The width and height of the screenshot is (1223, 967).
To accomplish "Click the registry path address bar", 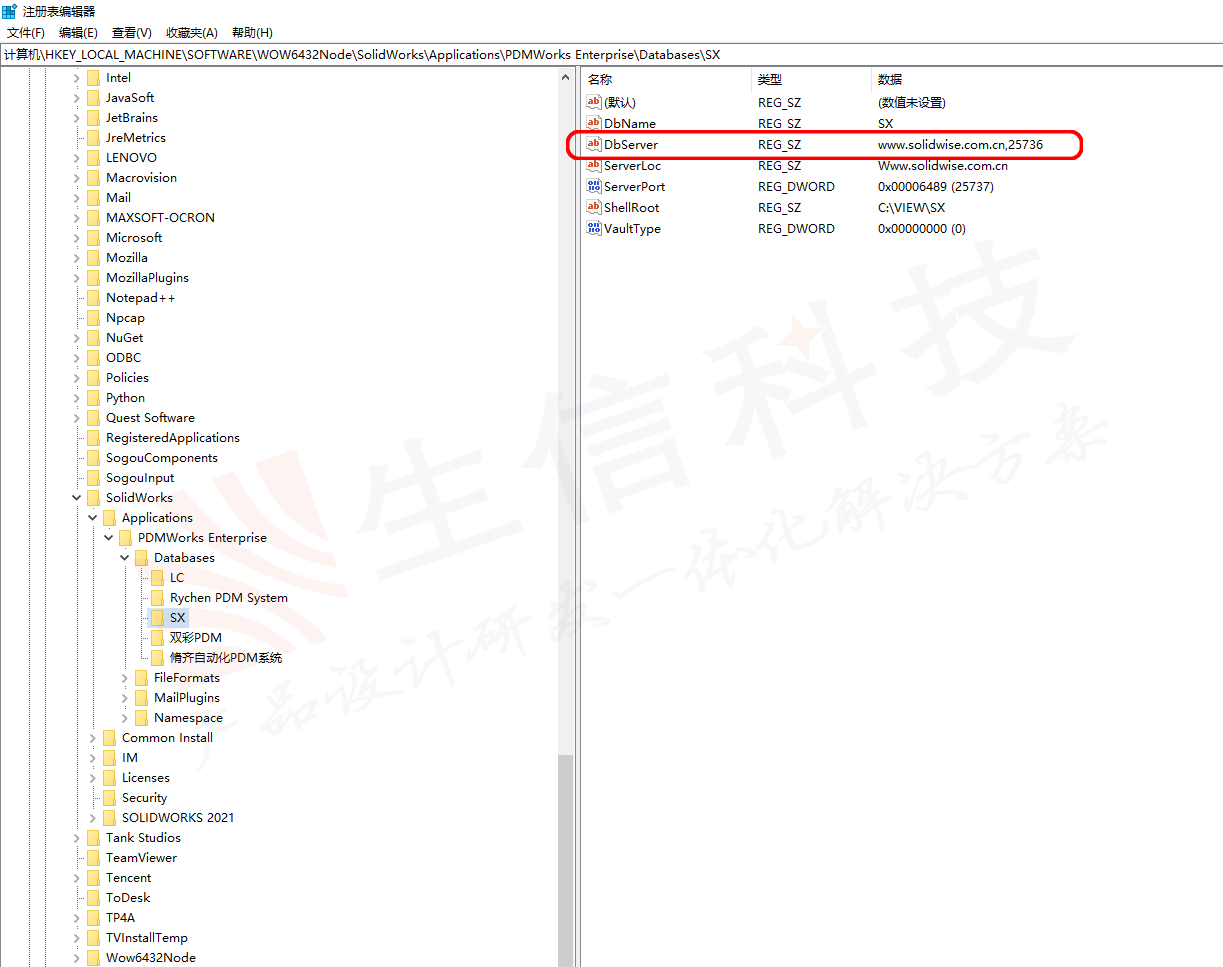I will (x=611, y=55).
